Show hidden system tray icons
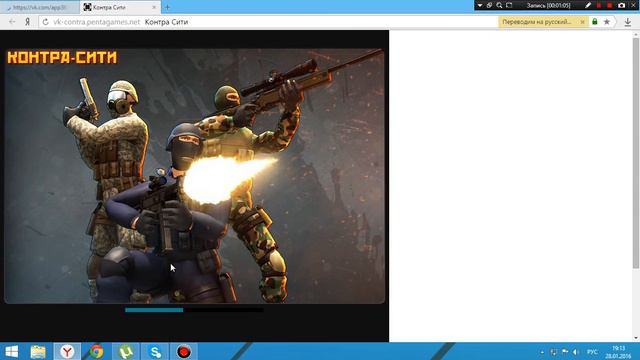This screenshot has height=360, width=640. click(542, 352)
